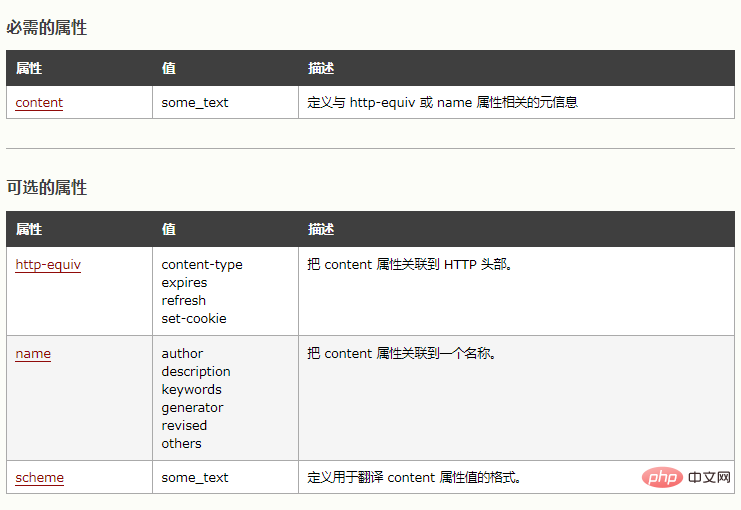
Task: Click the generator value text
Action: pos(192,407)
